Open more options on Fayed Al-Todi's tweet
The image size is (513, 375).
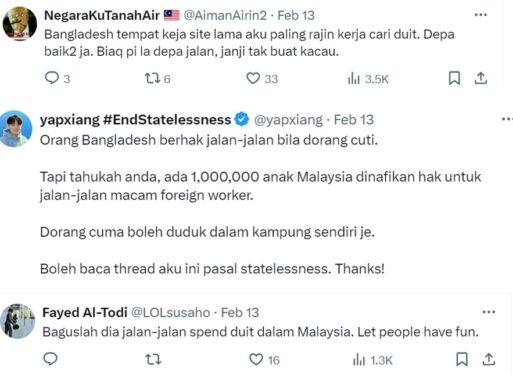489,312
